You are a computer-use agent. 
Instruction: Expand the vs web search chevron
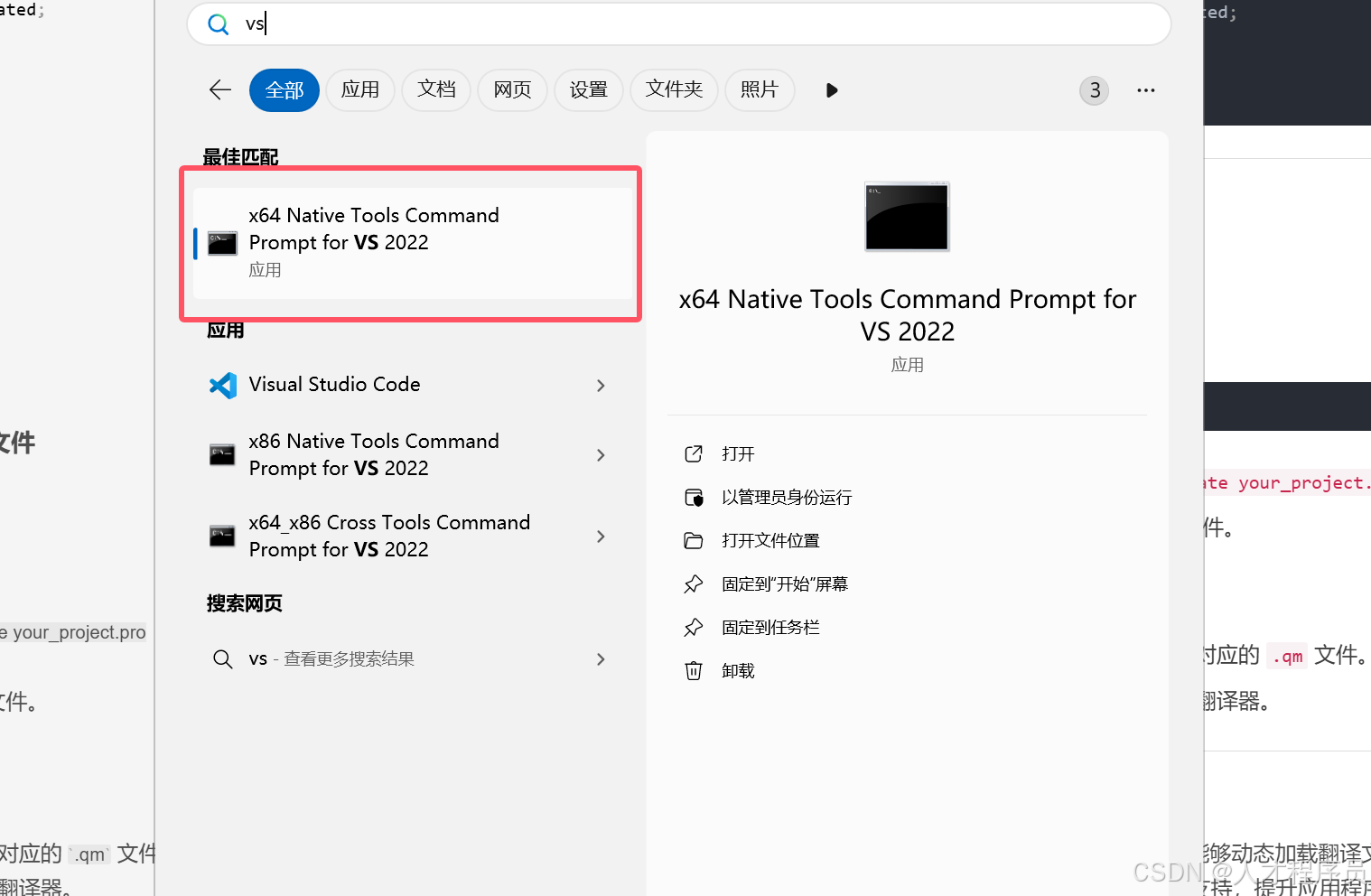tap(601, 659)
